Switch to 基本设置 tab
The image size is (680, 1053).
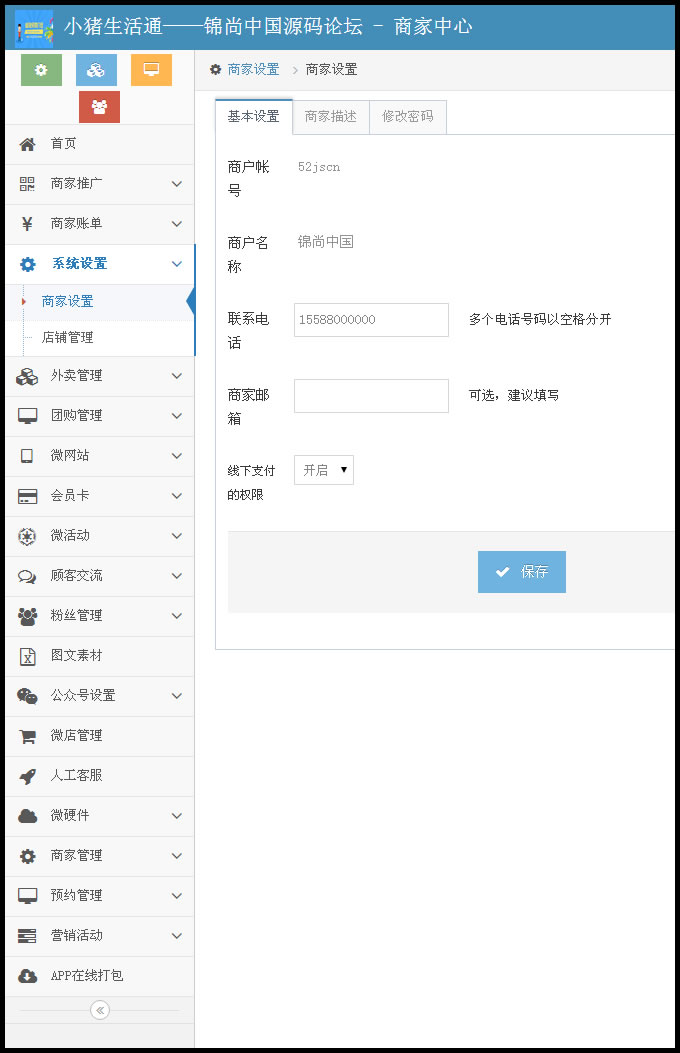tap(254, 117)
